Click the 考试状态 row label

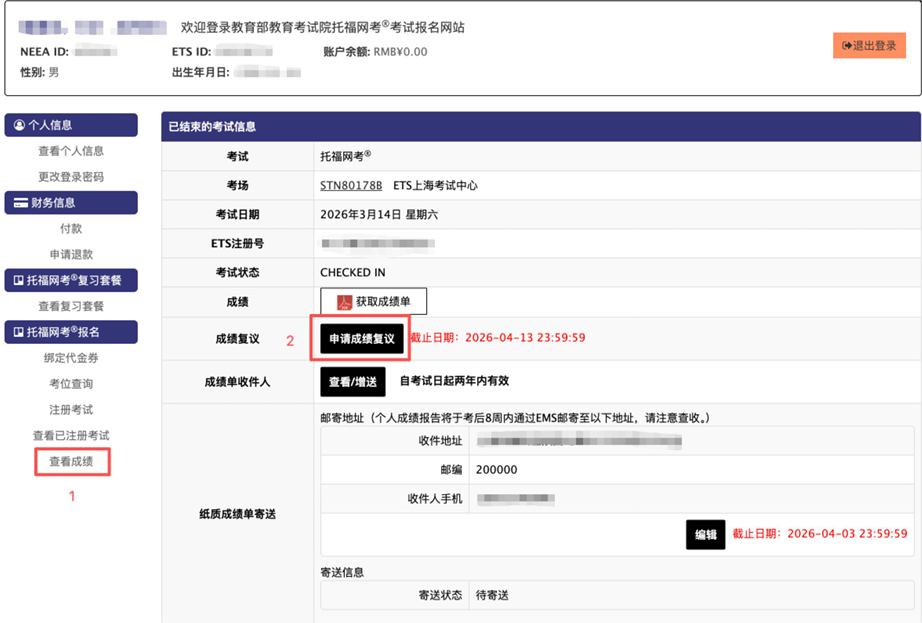point(238,273)
